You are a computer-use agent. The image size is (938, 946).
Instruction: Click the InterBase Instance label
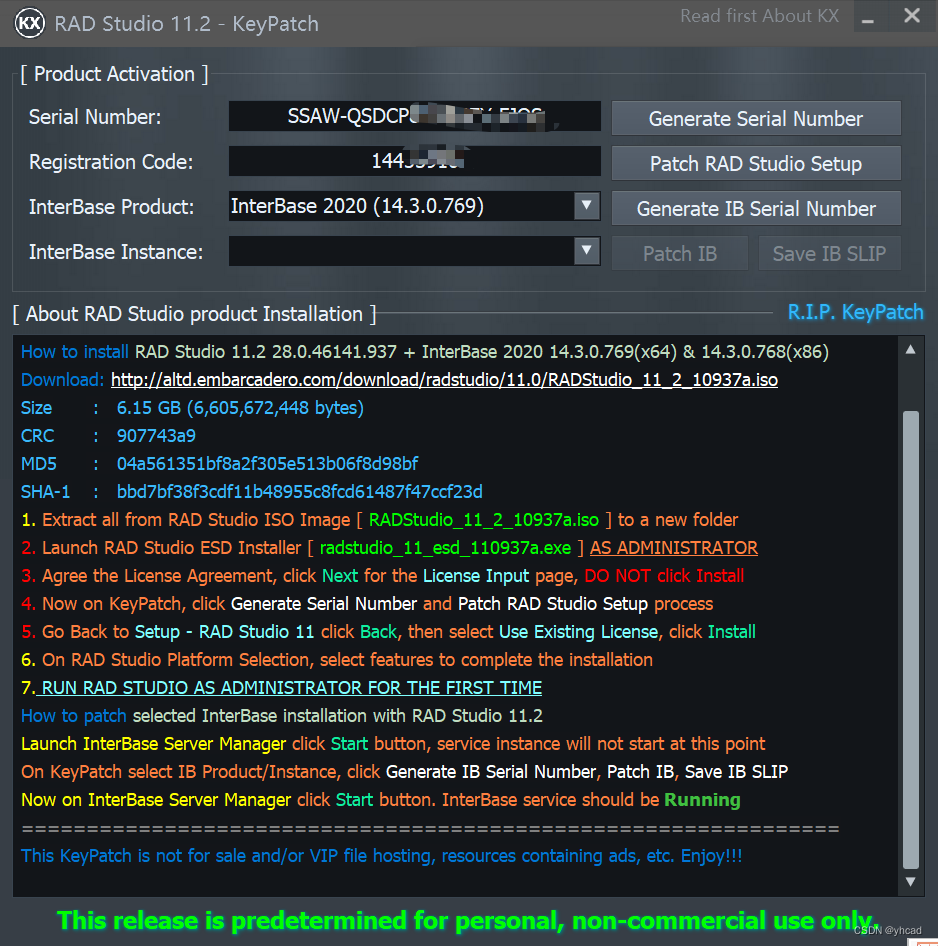tap(116, 252)
